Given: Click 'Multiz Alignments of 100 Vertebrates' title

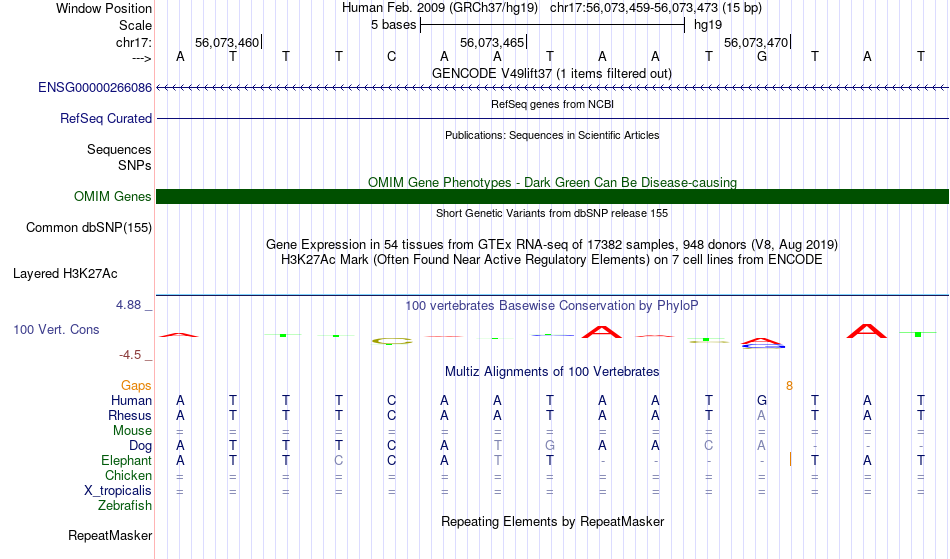Looking at the screenshot, I should click(552, 372).
